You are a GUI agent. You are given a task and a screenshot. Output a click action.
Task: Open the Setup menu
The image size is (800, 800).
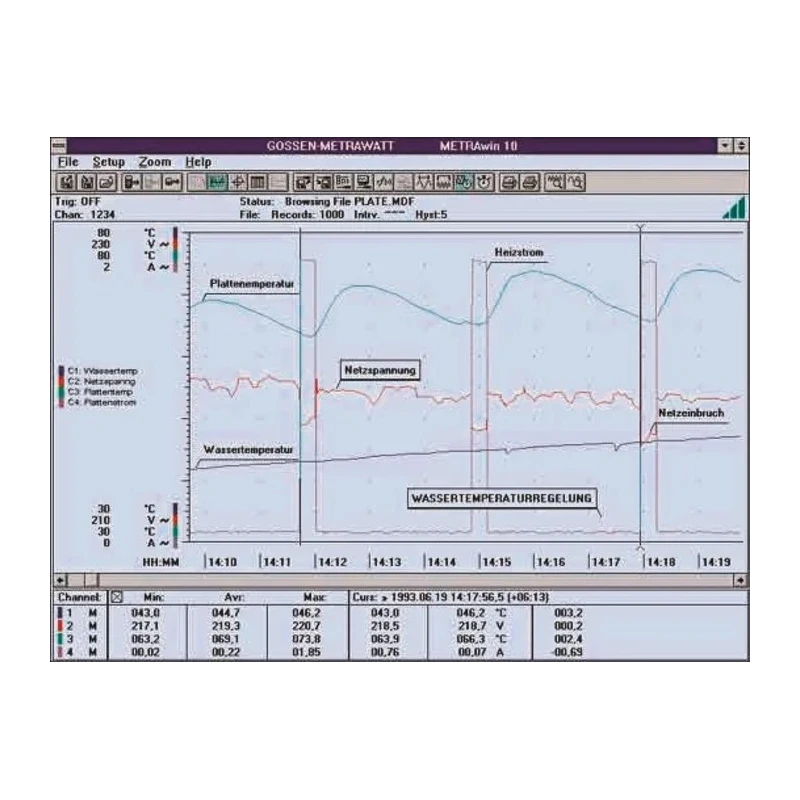coord(109,162)
